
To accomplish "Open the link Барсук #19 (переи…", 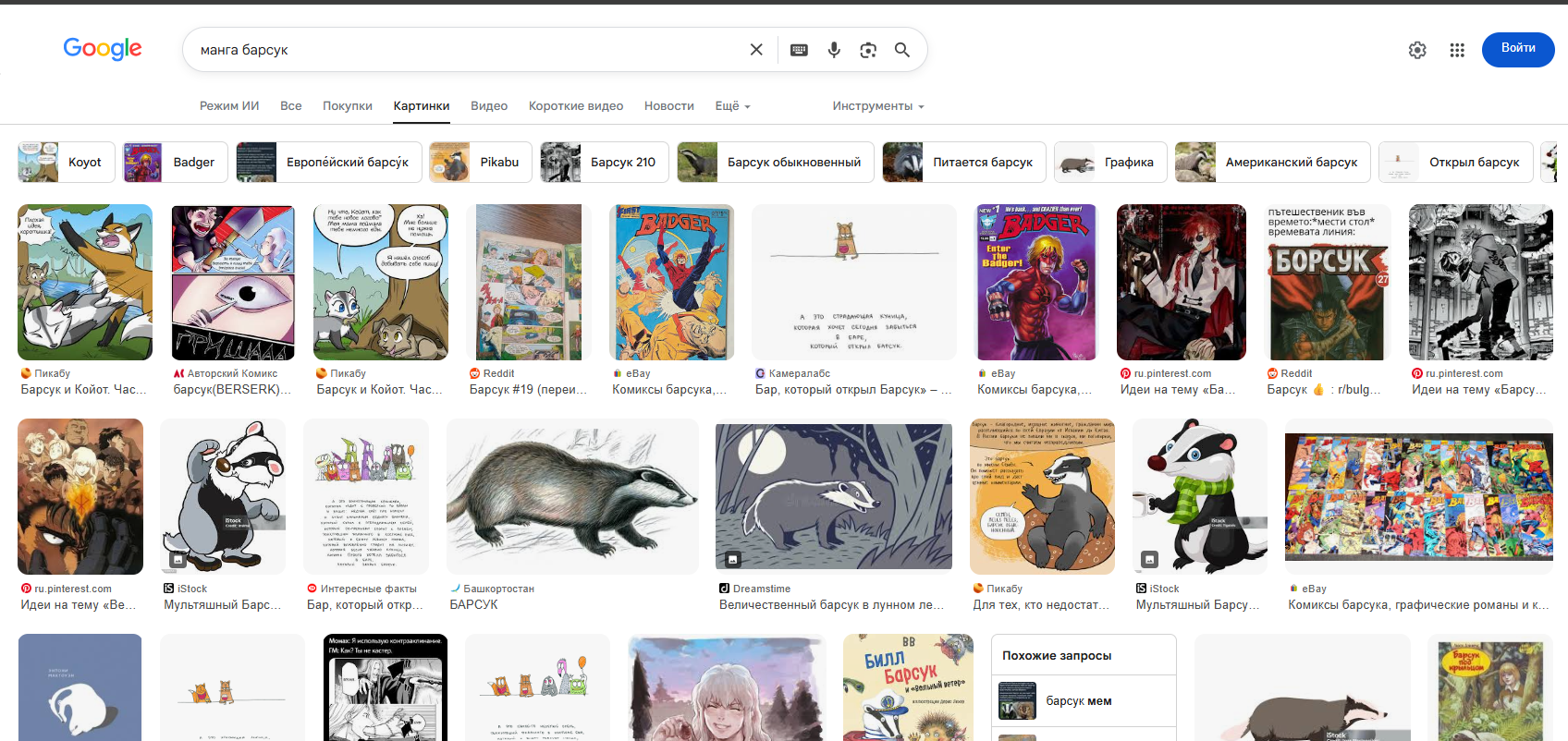I will point(529,390).
